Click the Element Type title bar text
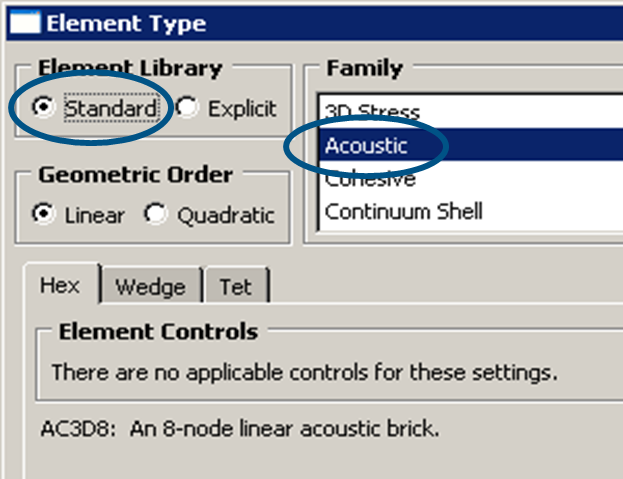The image size is (623, 479). 126,23
